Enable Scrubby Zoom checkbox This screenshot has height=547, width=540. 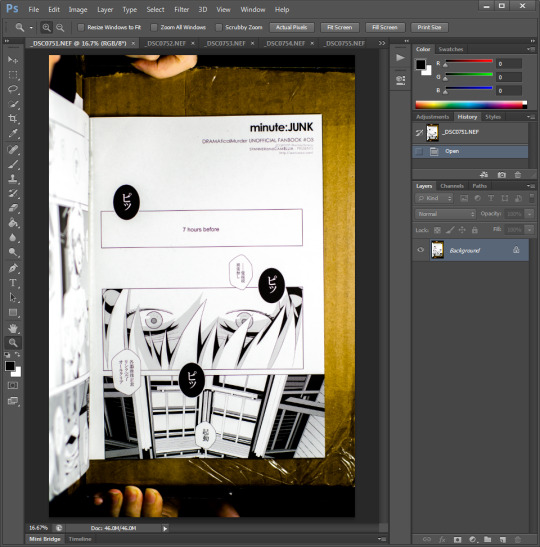[219, 27]
